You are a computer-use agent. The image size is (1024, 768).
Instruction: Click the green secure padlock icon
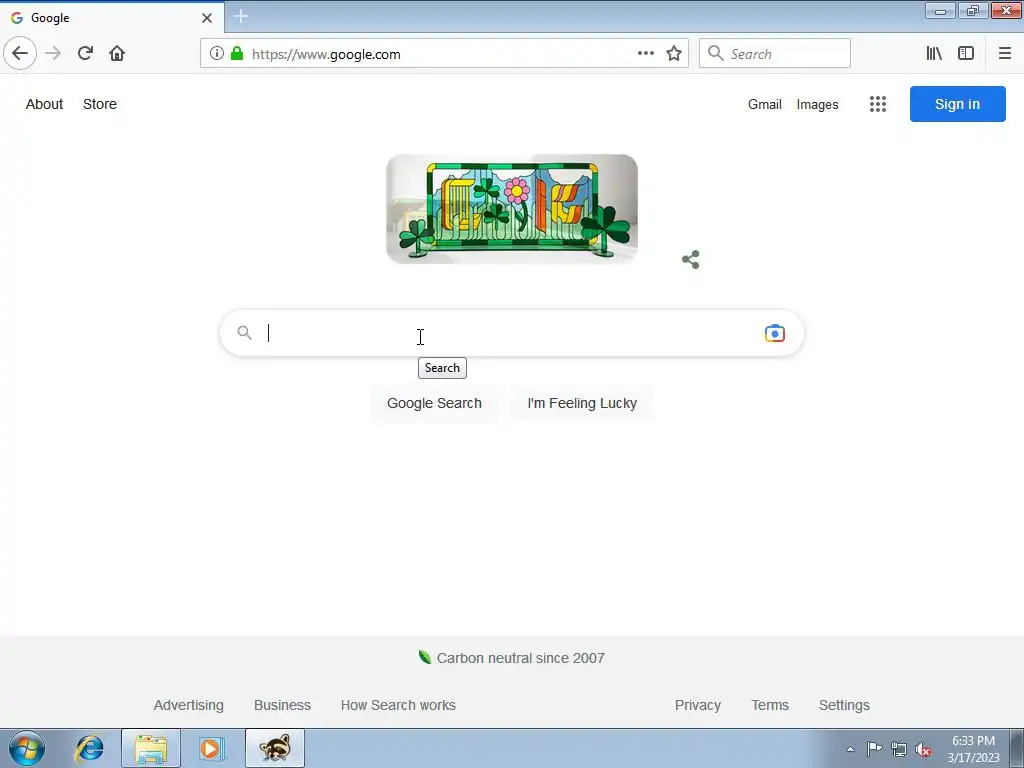237,54
